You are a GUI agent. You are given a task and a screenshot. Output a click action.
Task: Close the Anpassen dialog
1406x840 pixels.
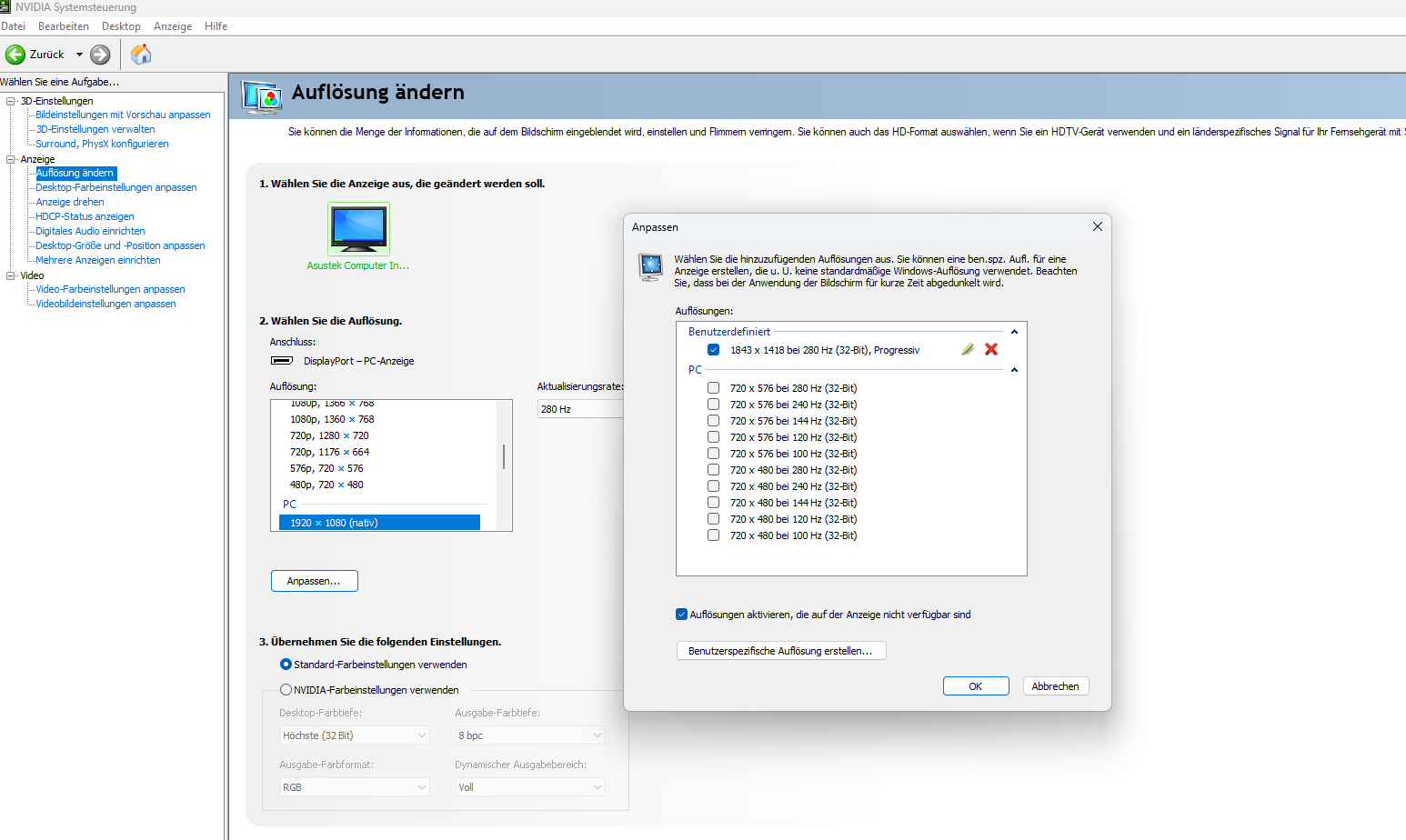coord(1097,226)
